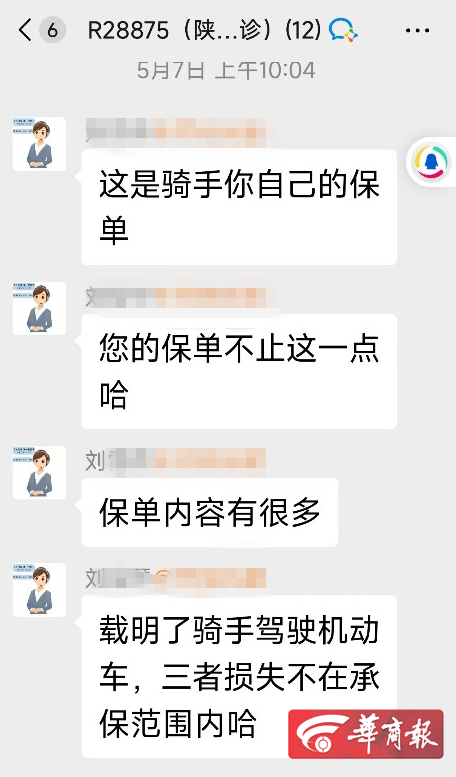Open group title R28875 chat info
Viewport: 456px width, 777px height.
pos(205,31)
